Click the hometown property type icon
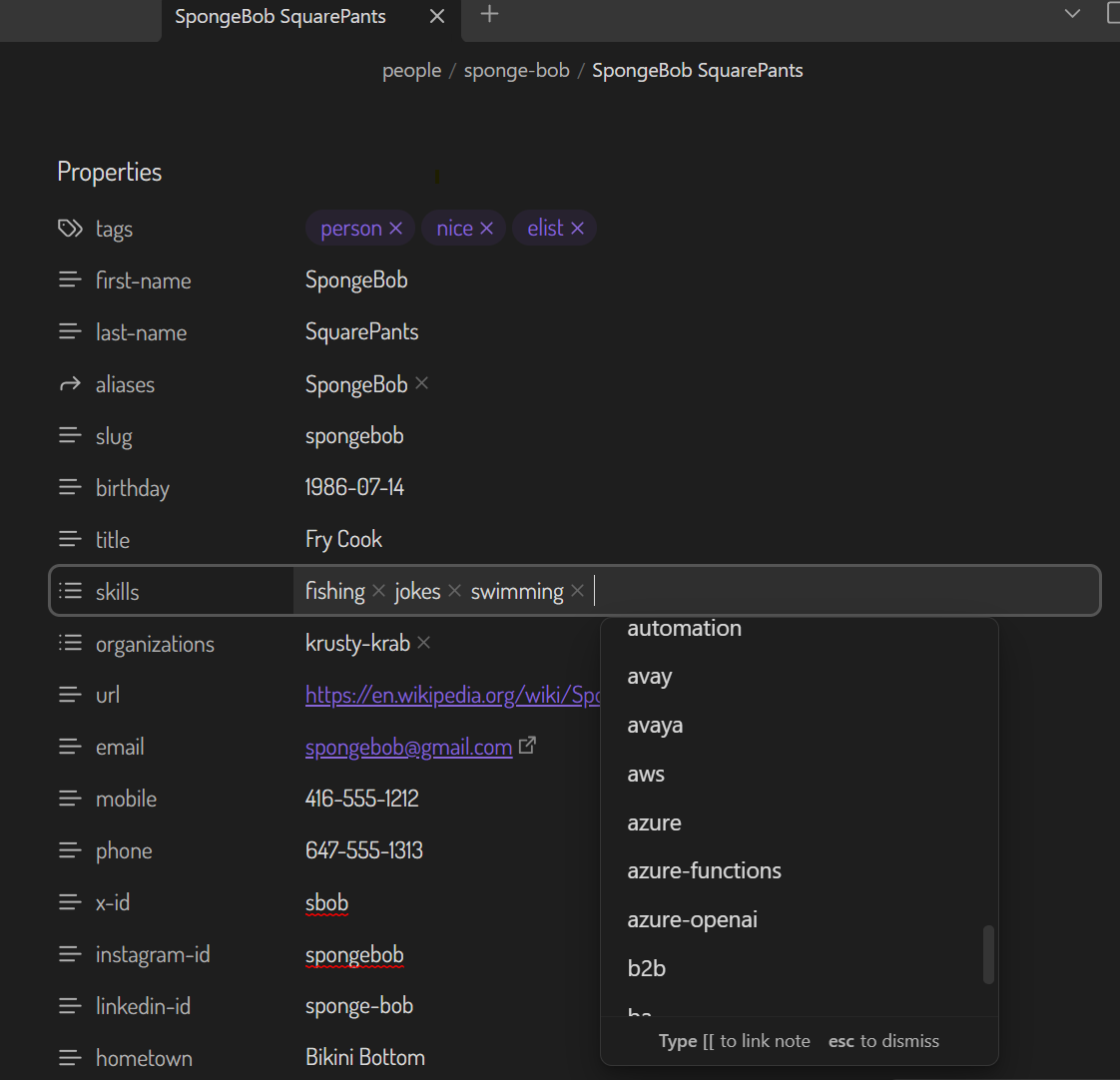 (70, 1057)
